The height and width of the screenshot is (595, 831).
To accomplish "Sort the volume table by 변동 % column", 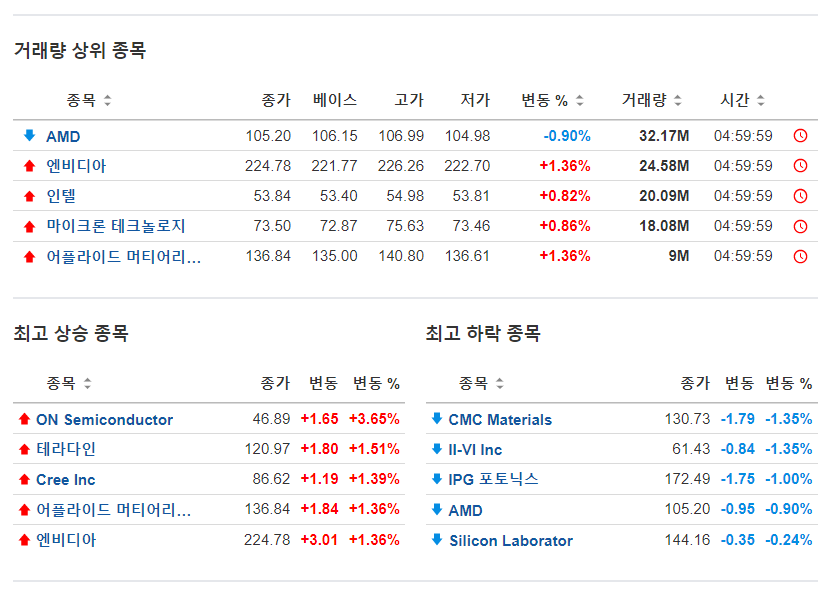I will (579, 100).
